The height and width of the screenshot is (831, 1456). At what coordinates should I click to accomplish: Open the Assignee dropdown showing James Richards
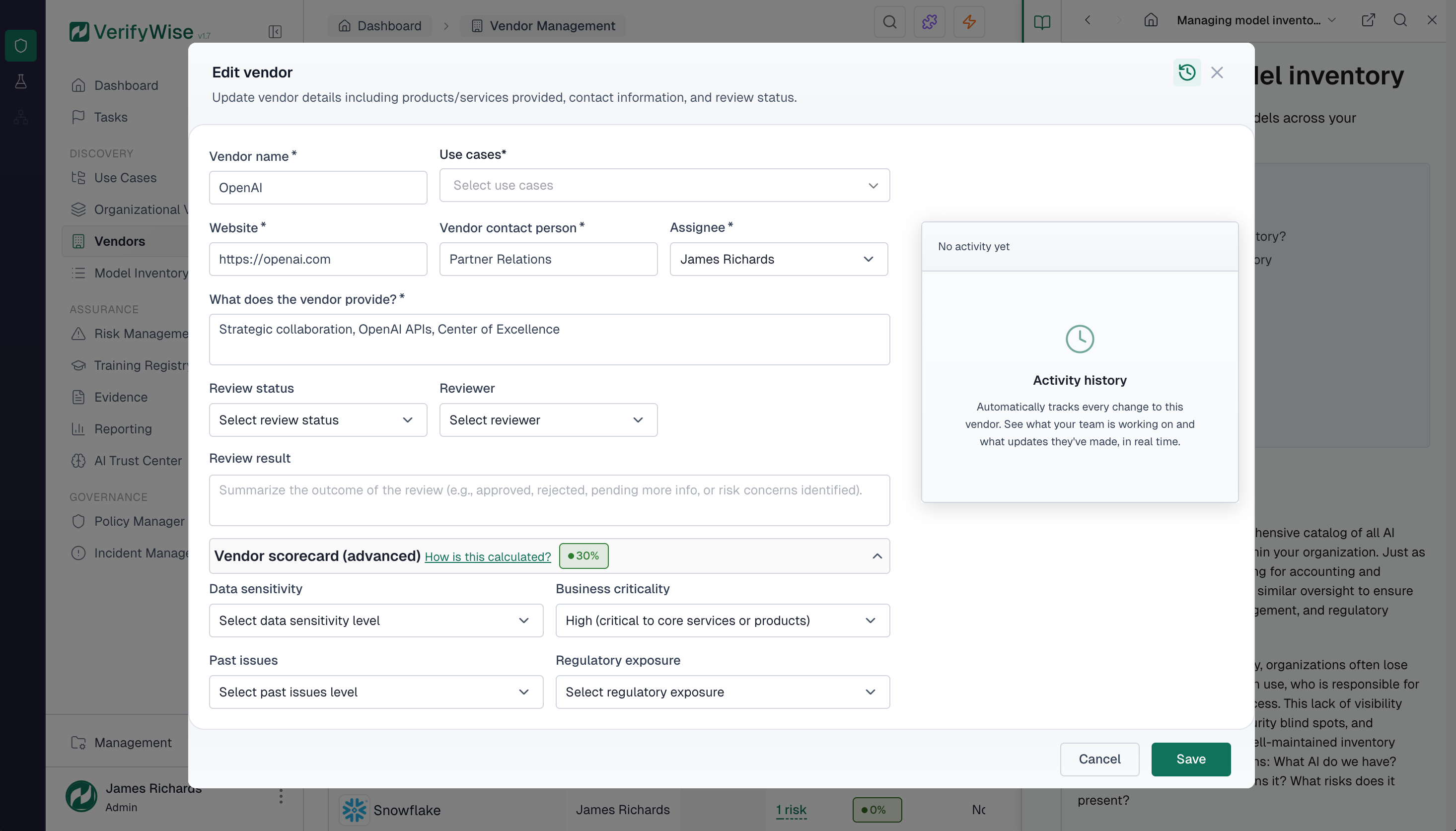tap(778, 259)
